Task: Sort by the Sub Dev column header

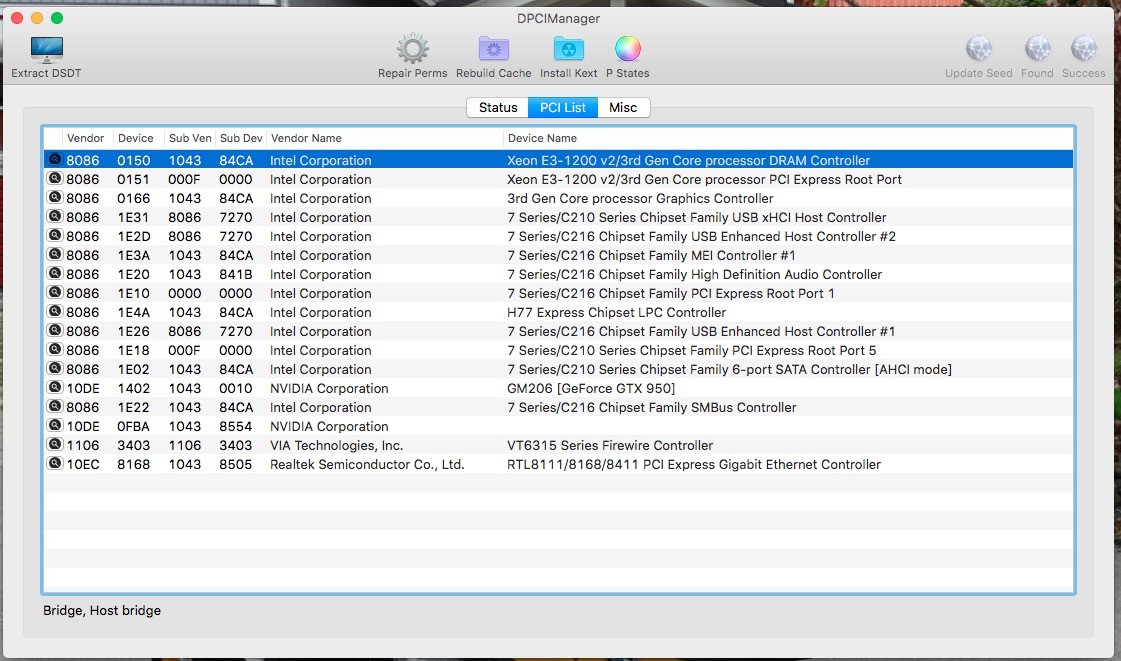Action: click(241, 138)
